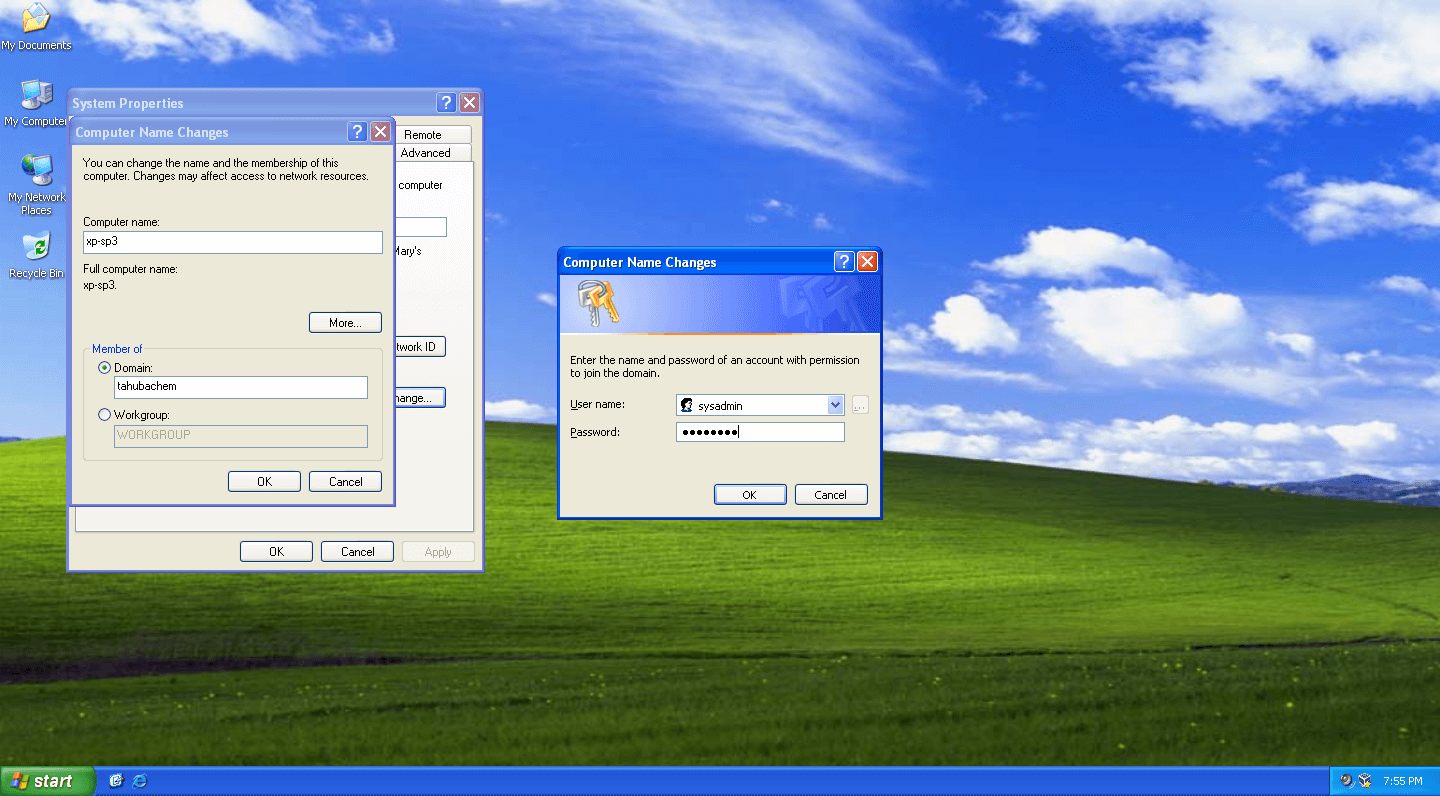Select the My Network Places desktop icon
This screenshot has height=796, width=1440.
click(36, 185)
